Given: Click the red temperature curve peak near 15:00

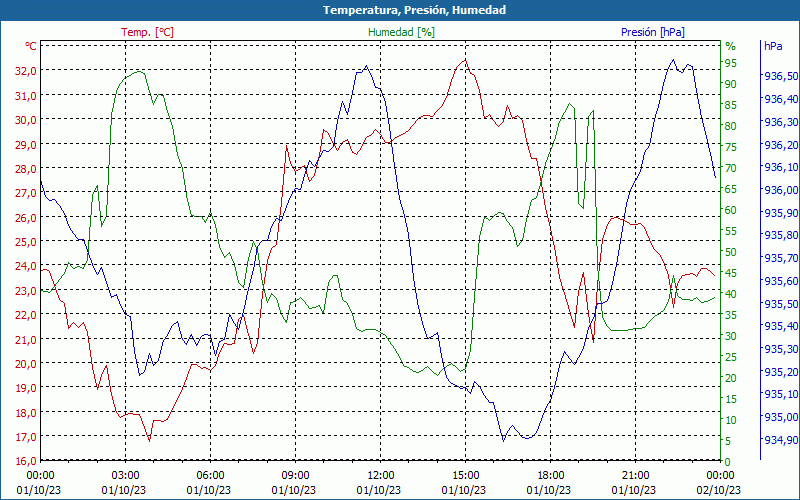Looking at the screenshot, I should [464, 60].
